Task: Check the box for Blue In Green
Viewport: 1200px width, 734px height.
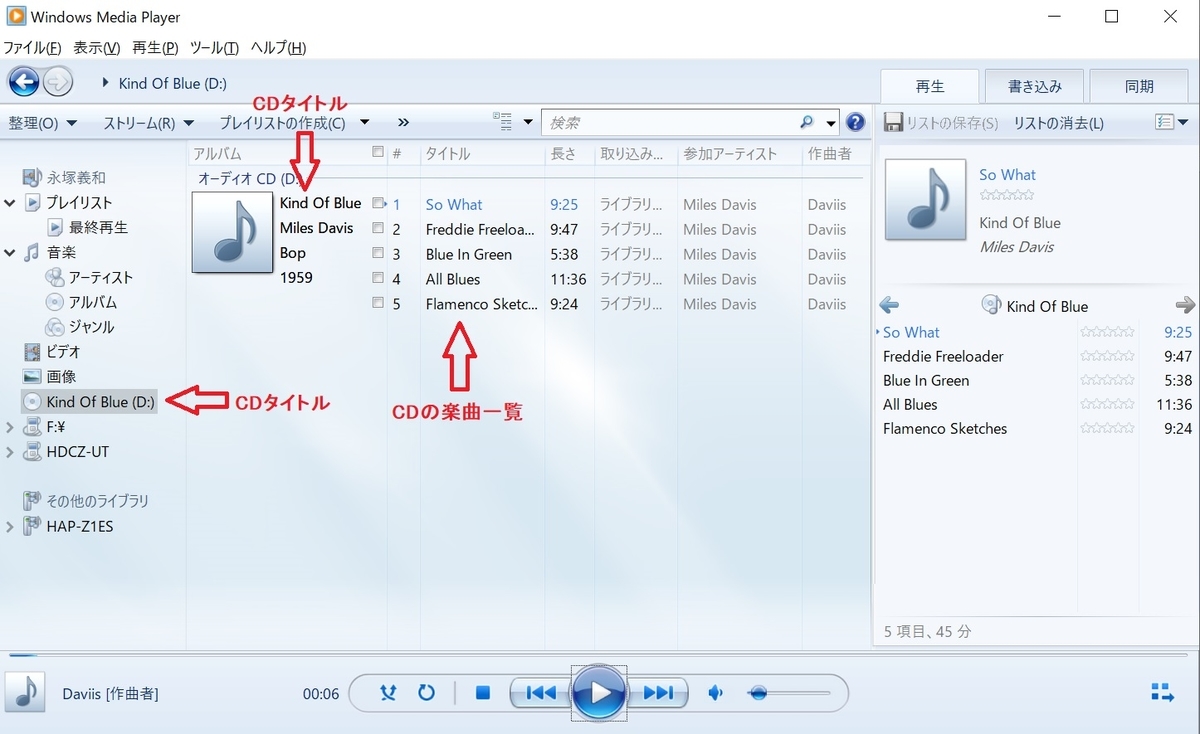Action: [378, 254]
